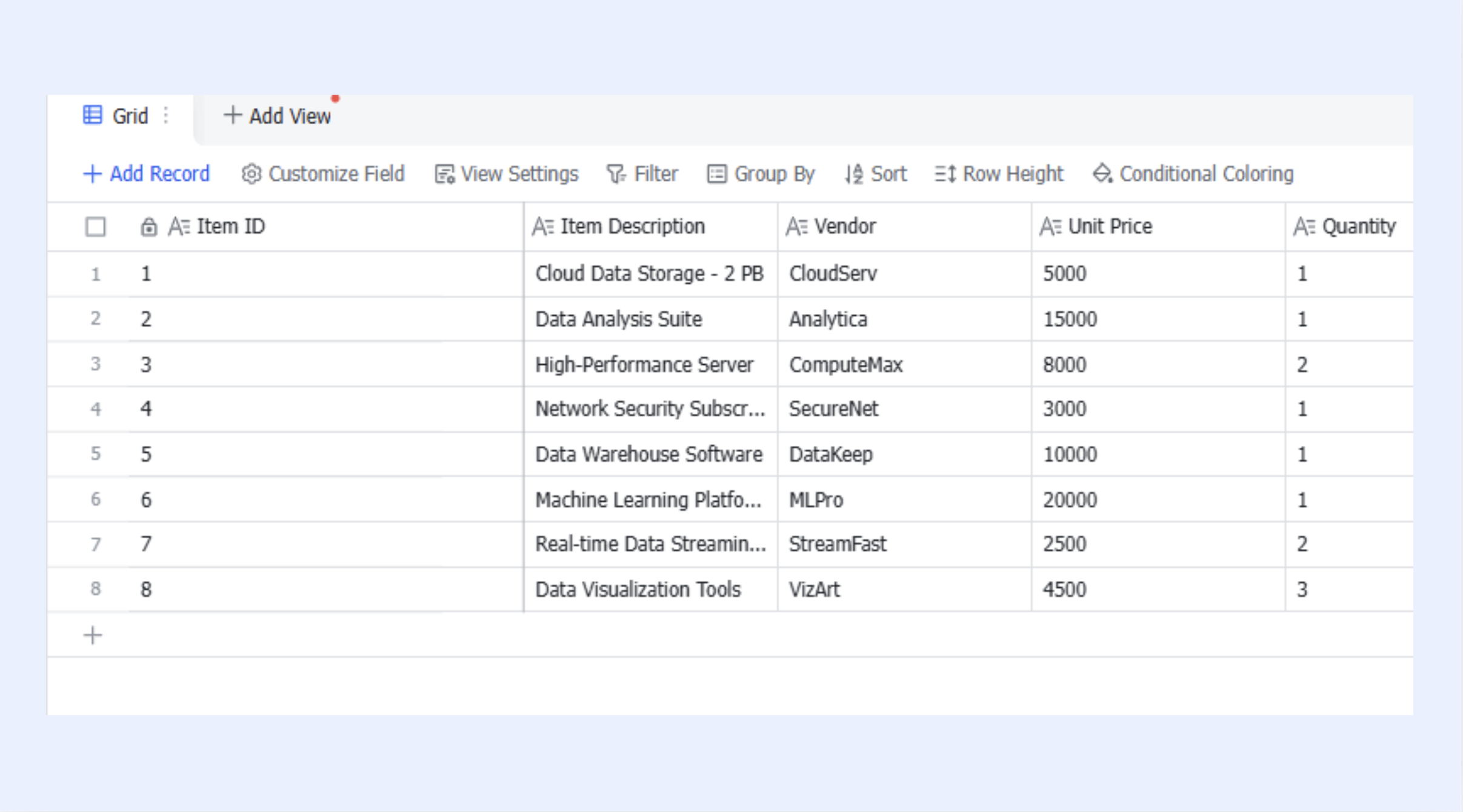The height and width of the screenshot is (812, 1463).
Task: Select the 'DataKeep' vendor cell
Action: coord(905,454)
